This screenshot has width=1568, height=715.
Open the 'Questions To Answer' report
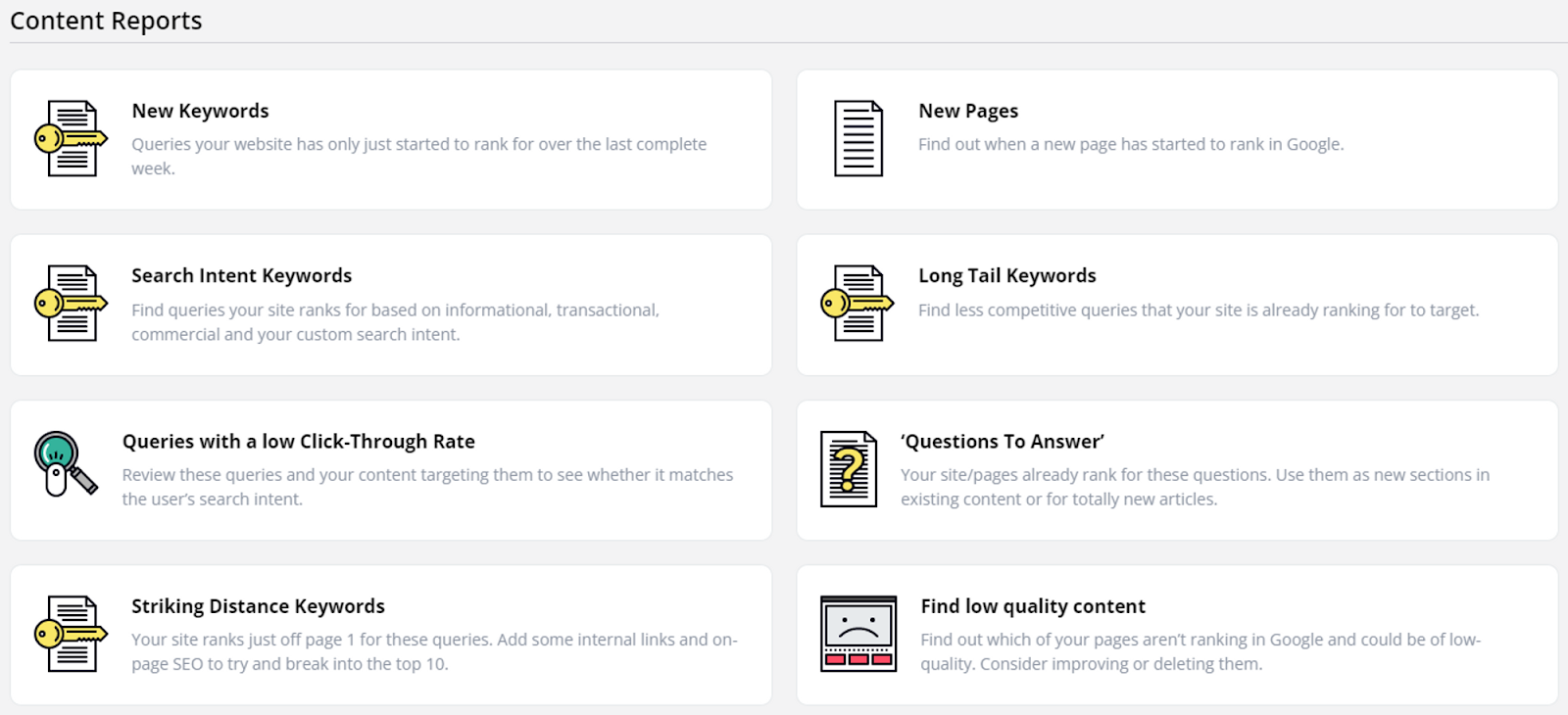point(1002,441)
